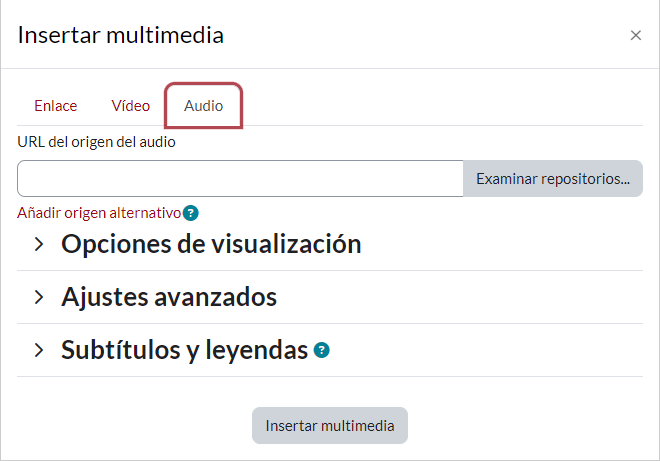Image resolution: width=660 pixels, height=461 pixels.
Task: Select the Audio tab
Action: pos(203,106)
